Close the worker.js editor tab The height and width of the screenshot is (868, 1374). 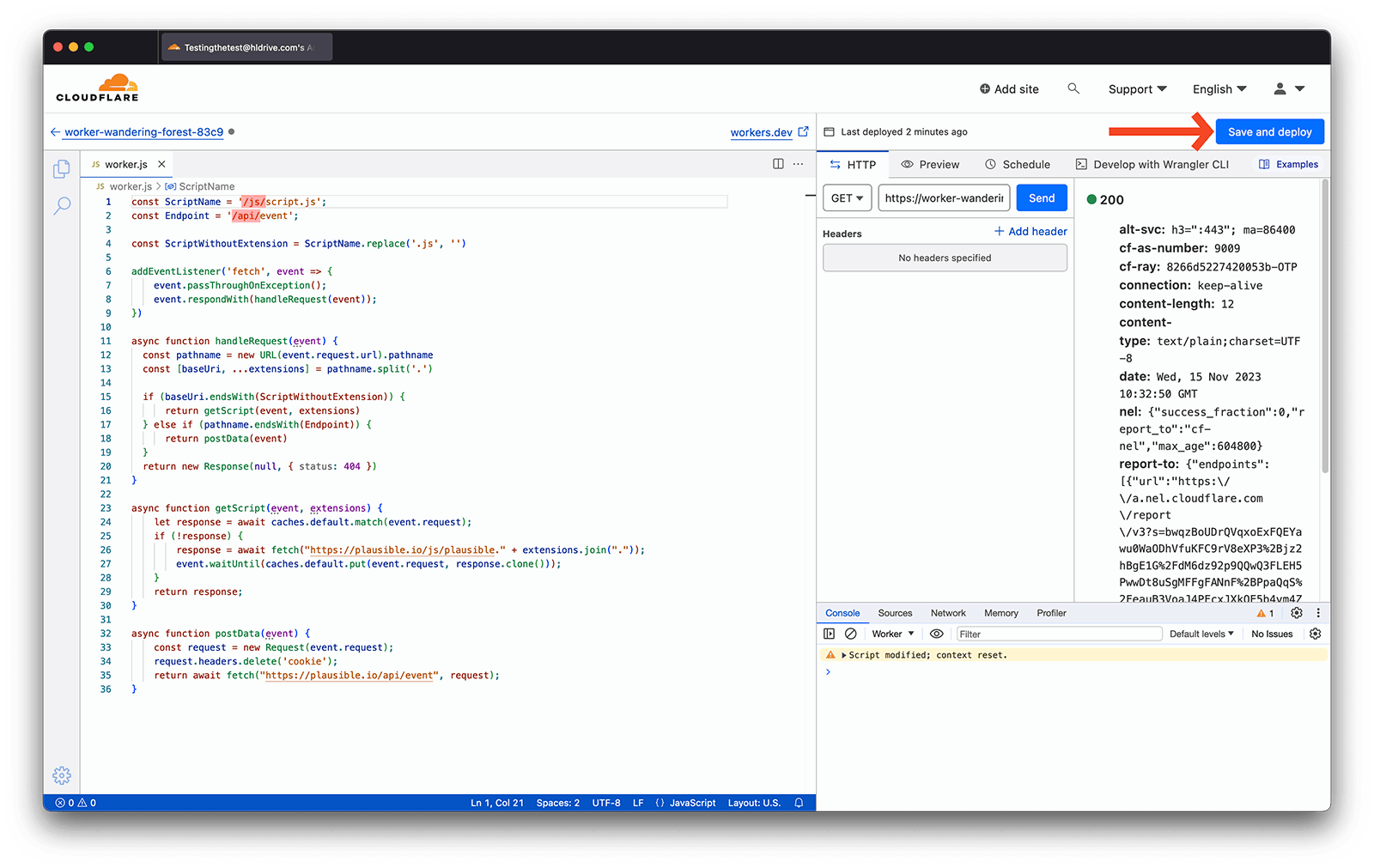pyautogui.click(x=161, y=164)
